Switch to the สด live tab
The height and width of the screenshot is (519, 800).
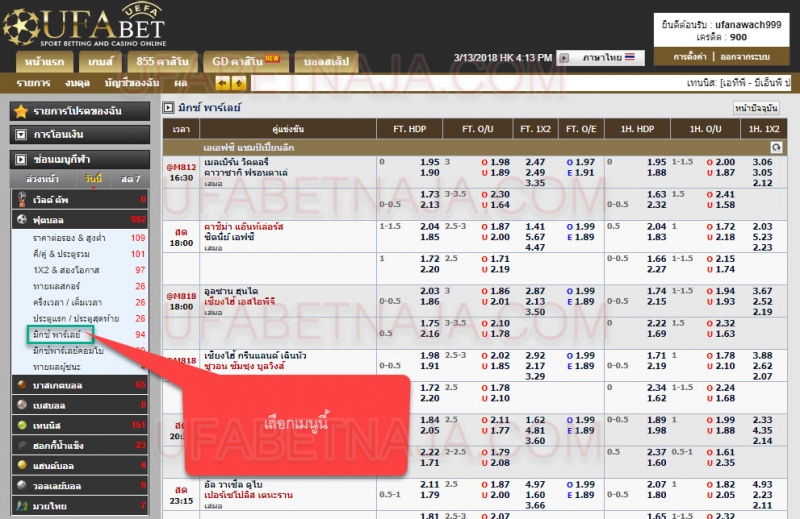pyautogui.click(x=131, y=179)
